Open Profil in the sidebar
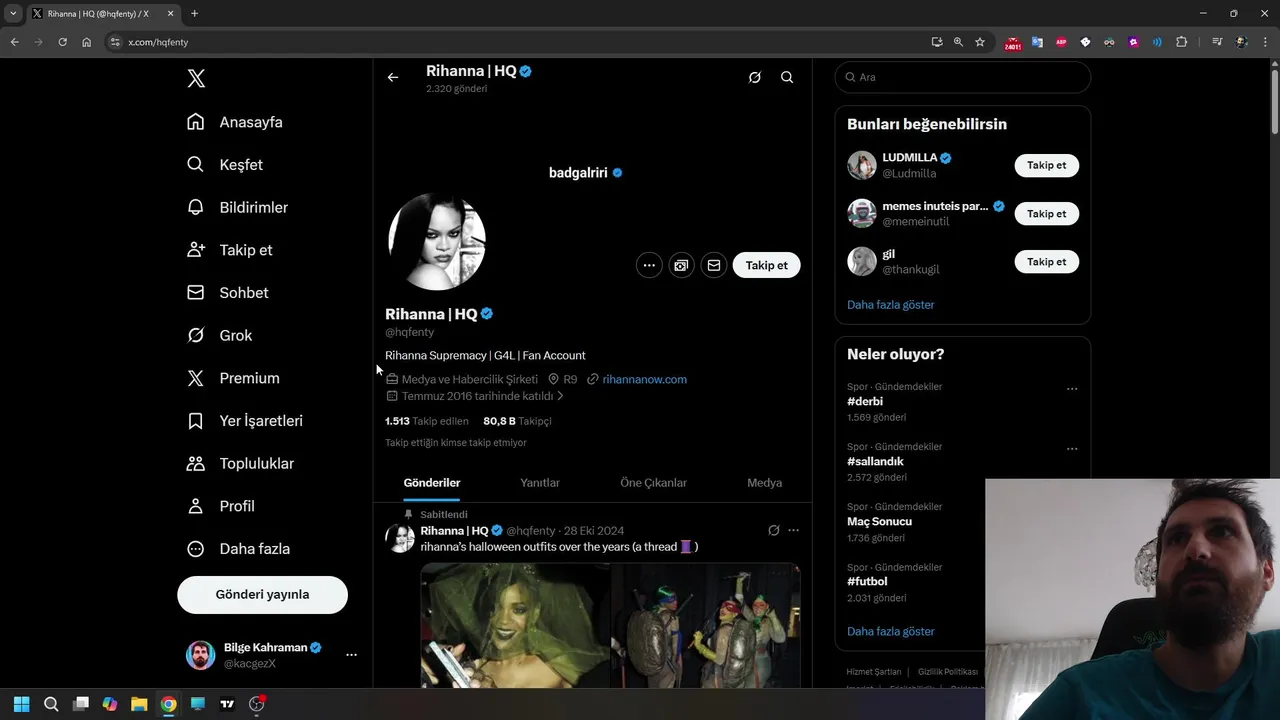This screenshot has height=720, width=1280. pyautogui.click(x=221, y=506)
